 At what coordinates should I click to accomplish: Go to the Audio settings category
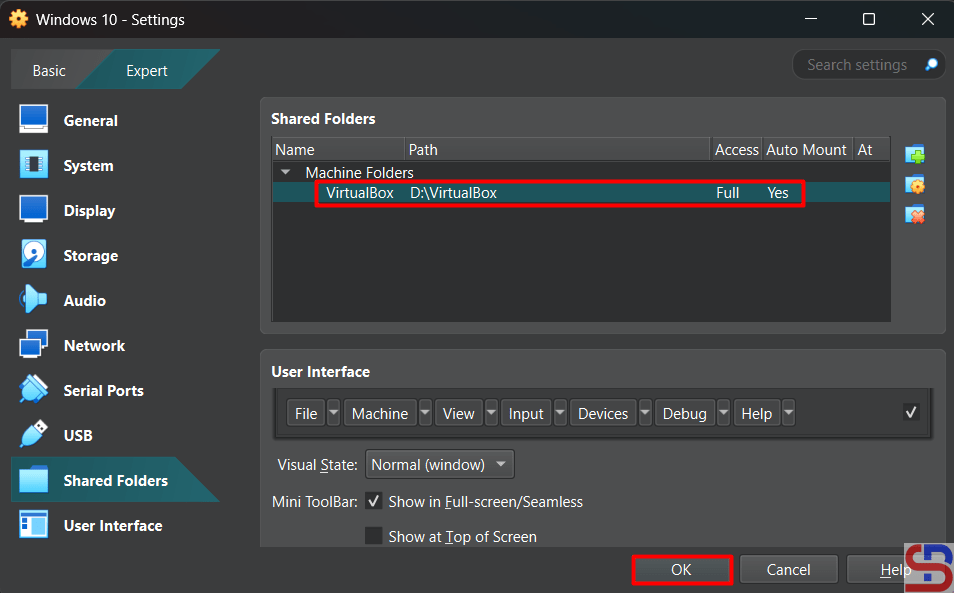click(x=84, y=301)
